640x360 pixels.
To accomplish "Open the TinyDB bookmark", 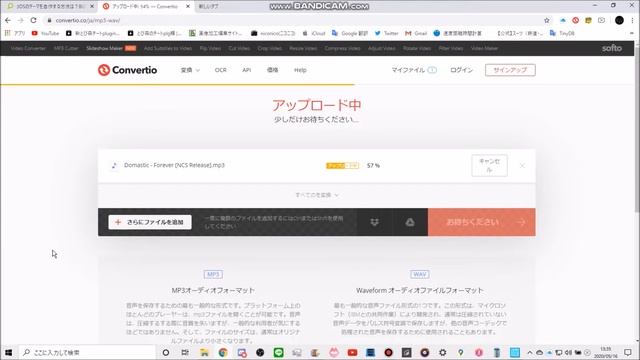I will [562, 33].
